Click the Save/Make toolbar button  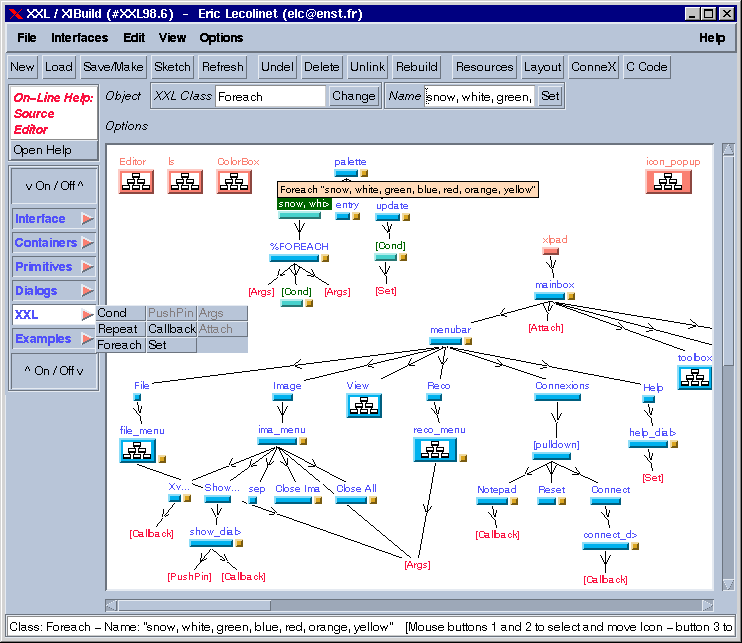point(113,67)
